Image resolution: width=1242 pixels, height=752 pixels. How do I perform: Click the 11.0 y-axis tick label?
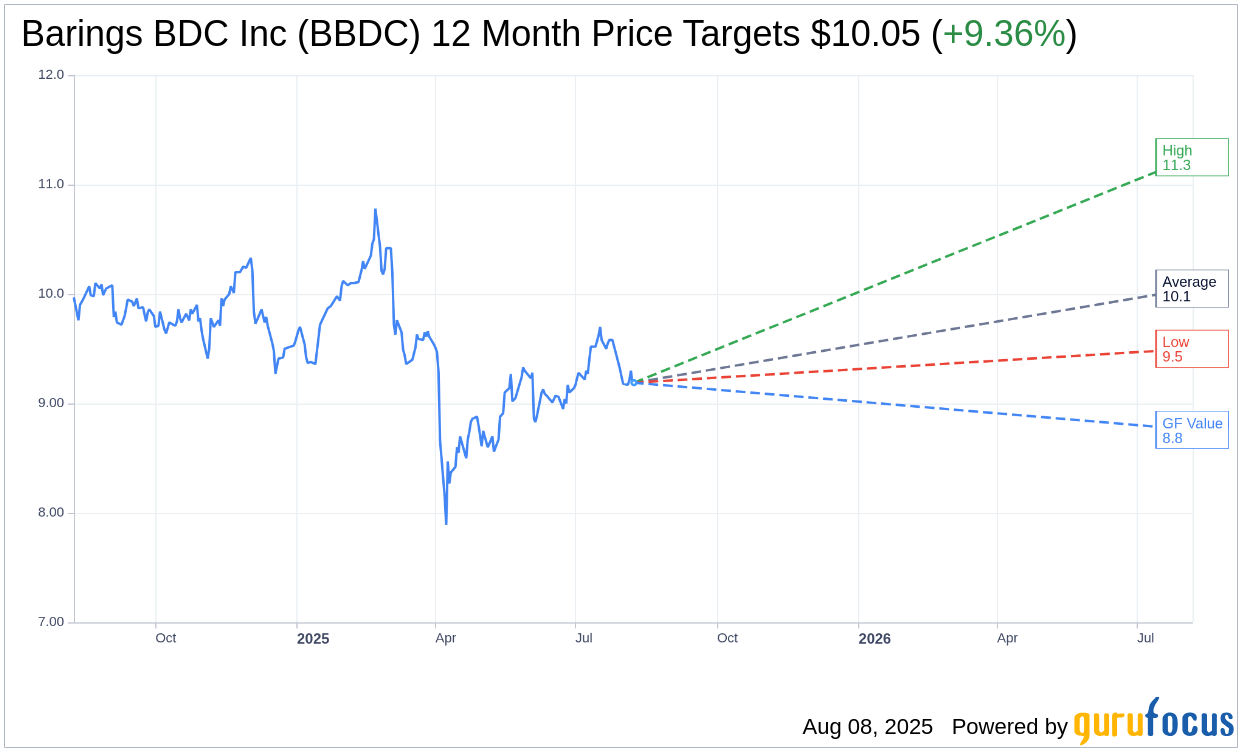[x=51, y=184]
